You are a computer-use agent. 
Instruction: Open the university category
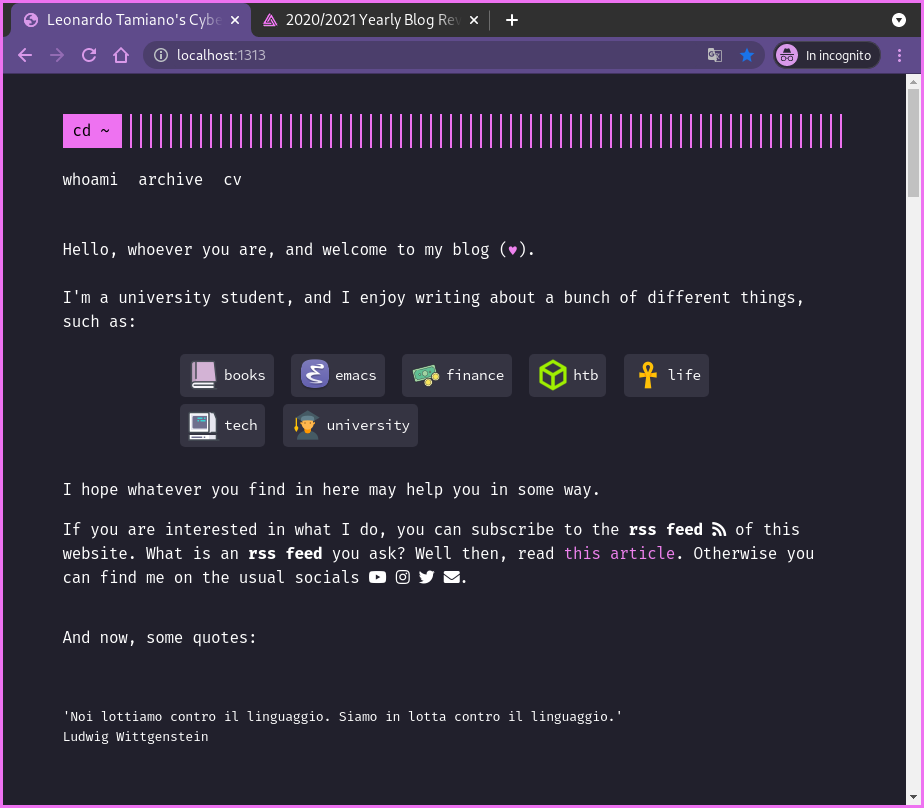(x=351, y=426)
